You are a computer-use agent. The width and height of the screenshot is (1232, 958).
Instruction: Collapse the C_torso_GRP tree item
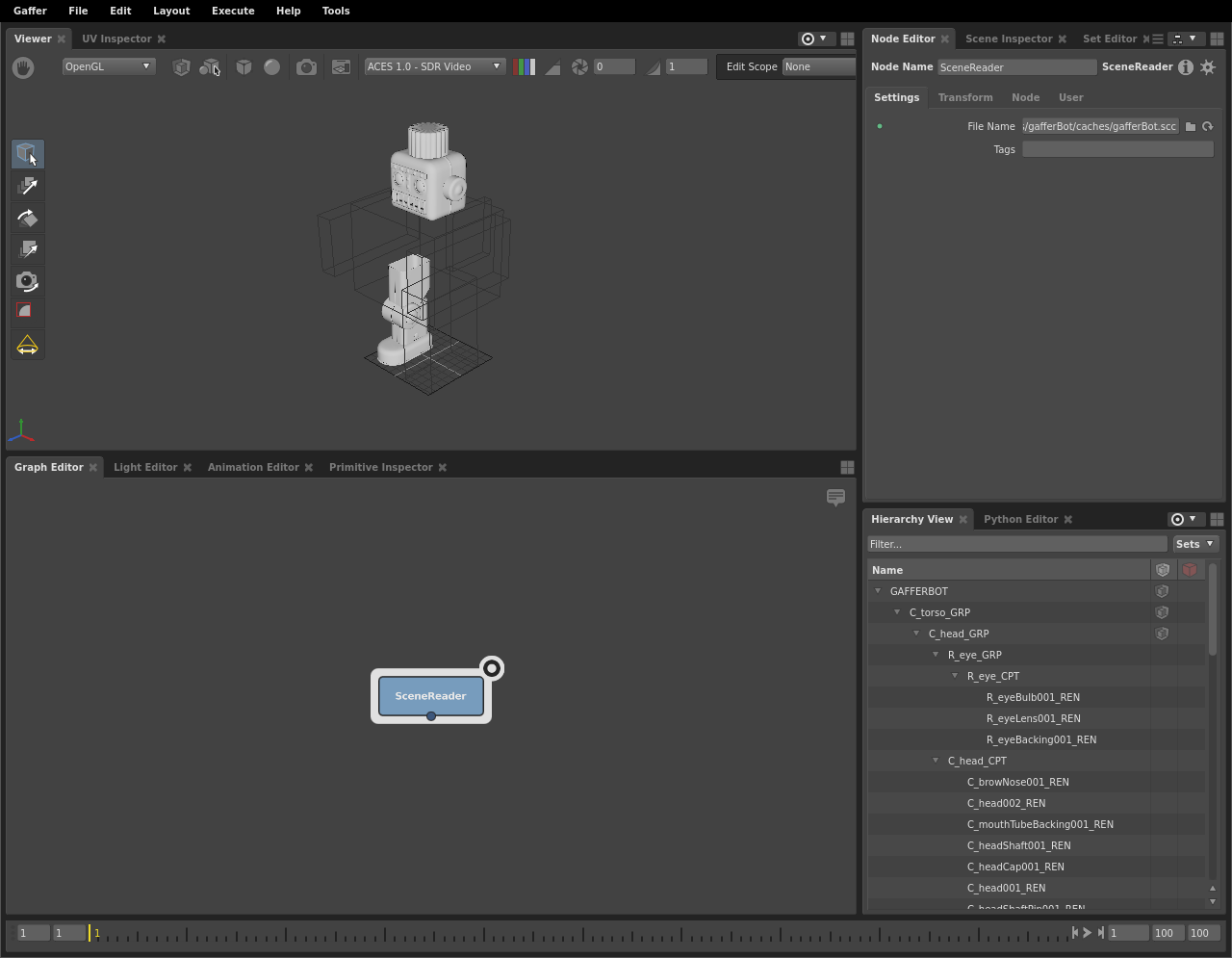(897, 612)
